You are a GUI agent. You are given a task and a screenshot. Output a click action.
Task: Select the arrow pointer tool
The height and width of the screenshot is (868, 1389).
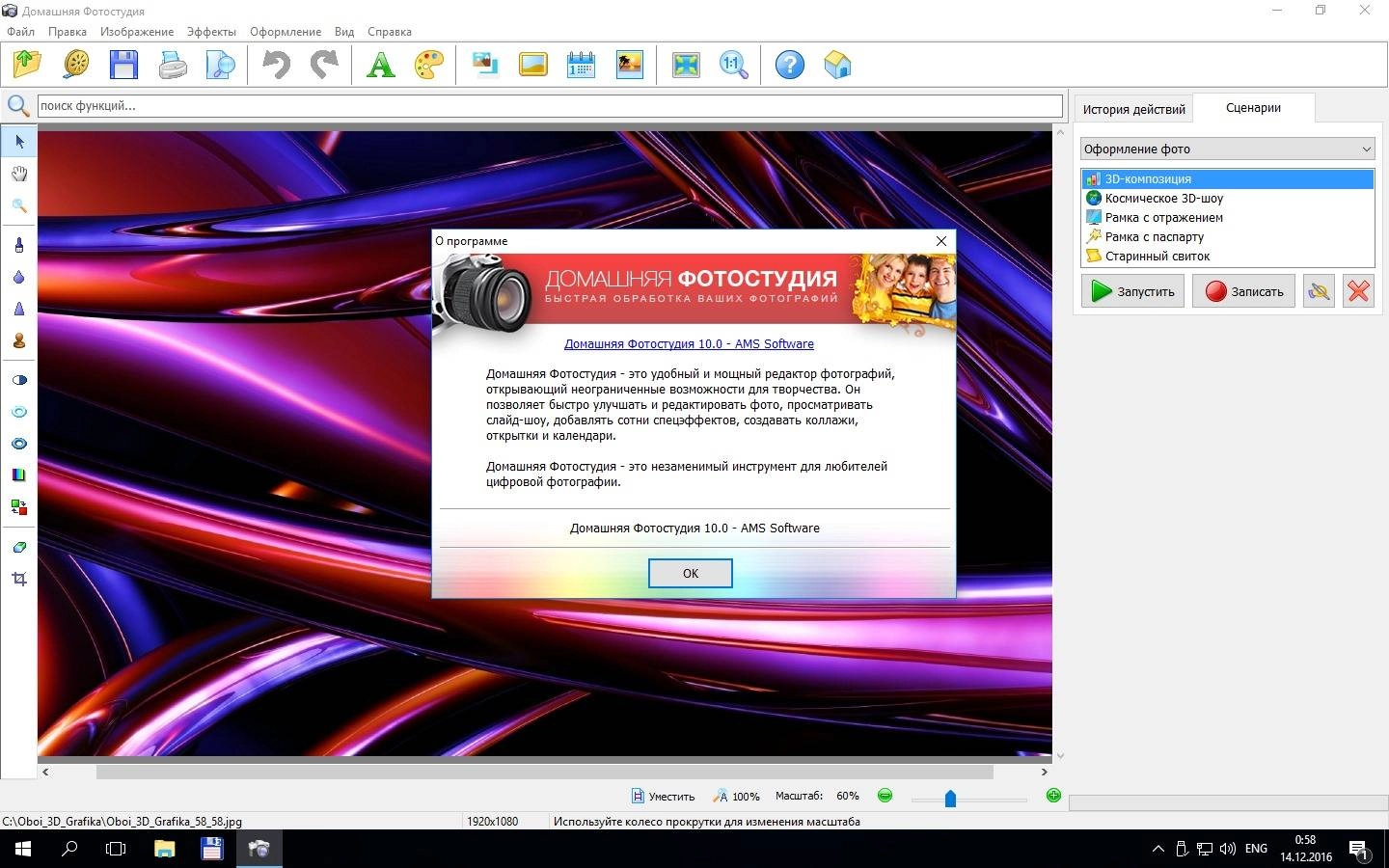tap(19, 142)
